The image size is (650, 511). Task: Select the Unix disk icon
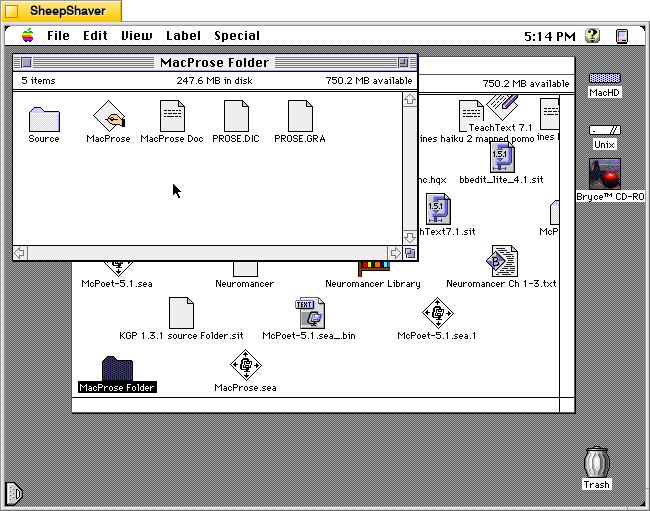pyautogui.click(x=604, y=130)
